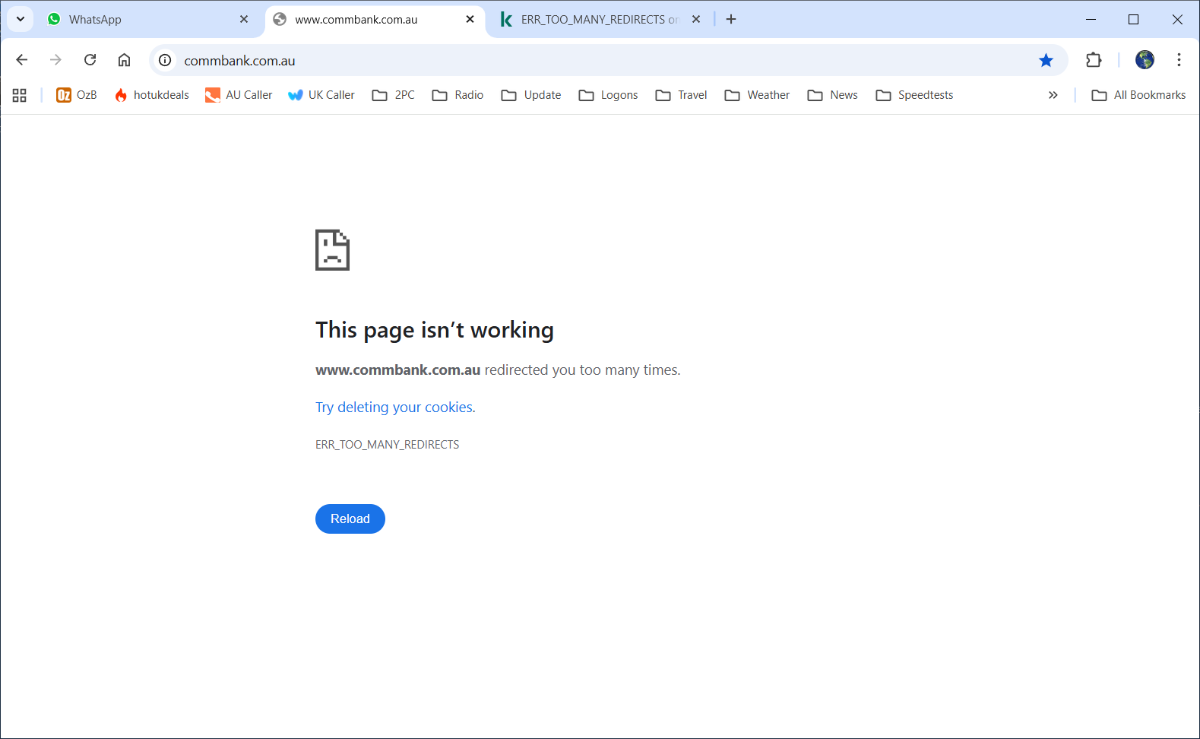Open the home page icon

[x=124, y=60]
